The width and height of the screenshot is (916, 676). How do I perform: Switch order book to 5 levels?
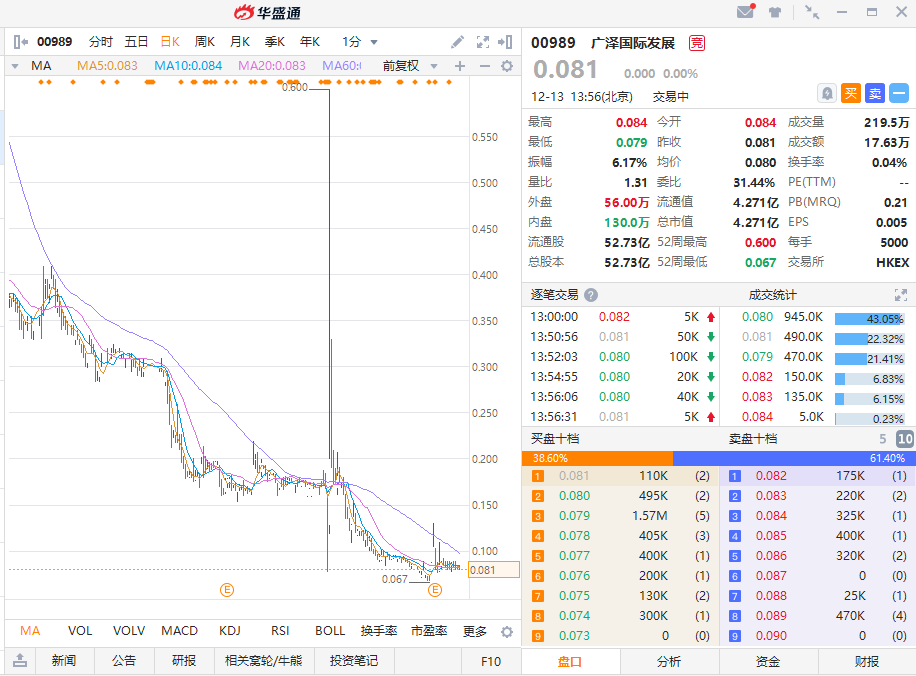(882, 439)
